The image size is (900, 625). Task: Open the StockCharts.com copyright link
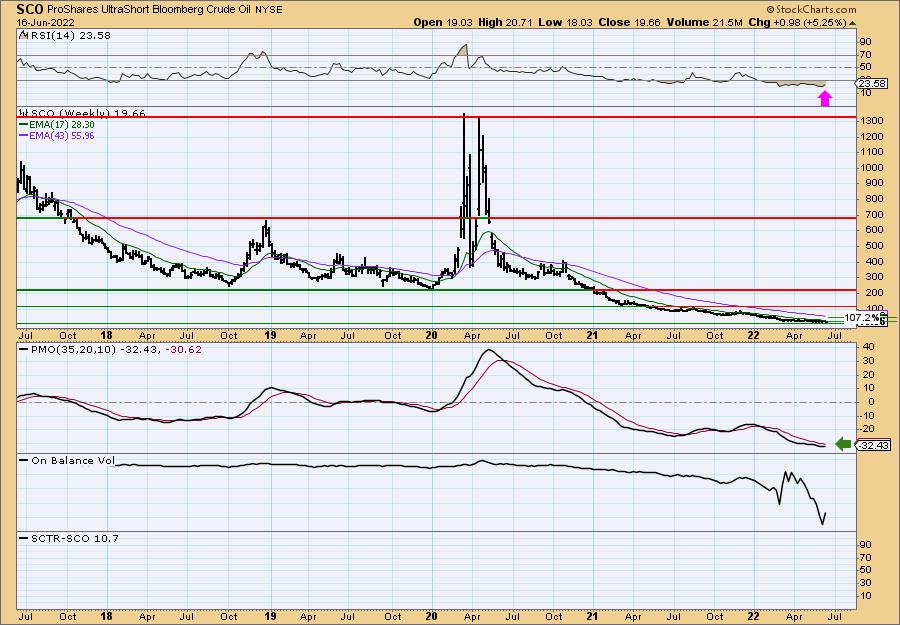point(811,9)
